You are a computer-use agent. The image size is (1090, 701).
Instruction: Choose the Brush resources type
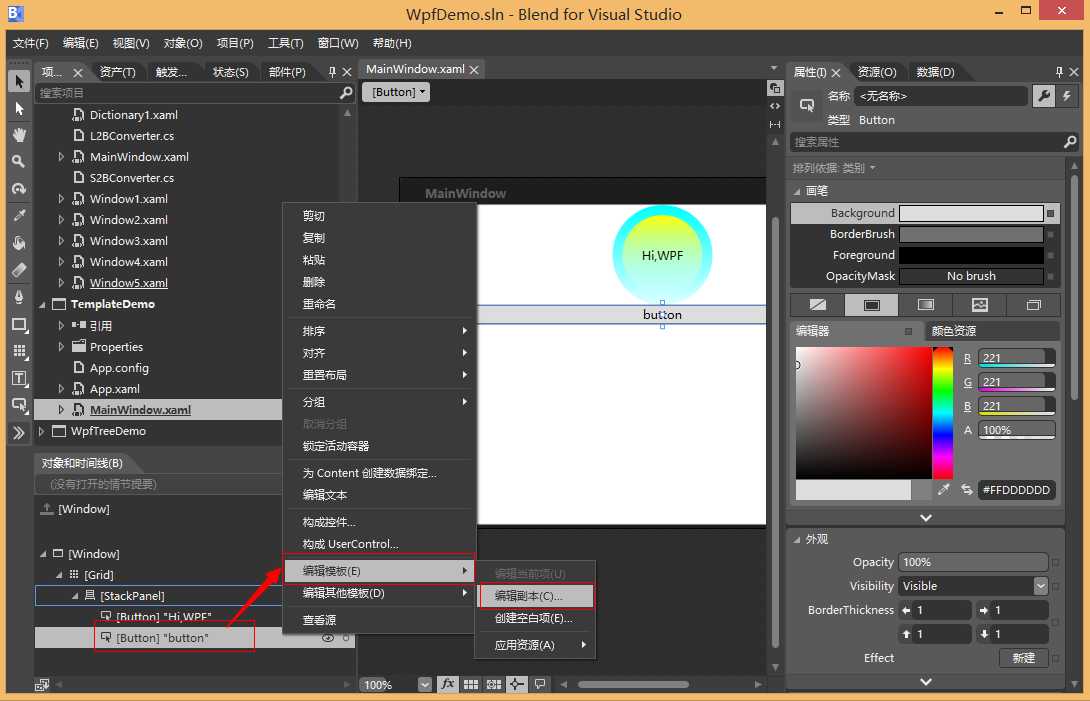tap(1034, 305)
